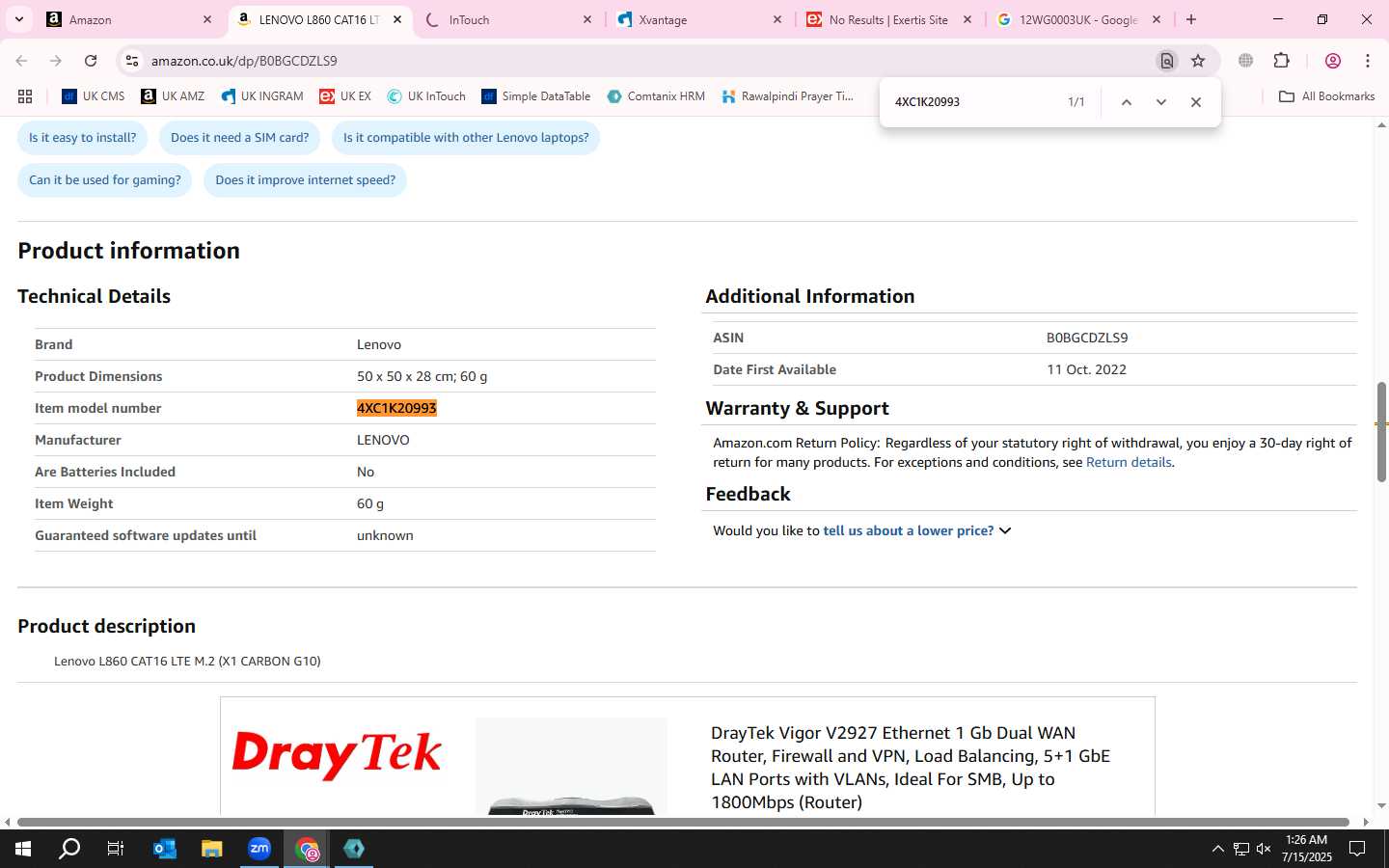Image resolution: width=1389 pixels, height=868 pixels.
Task: Switch to the InTouch tab
Action: tap(508, 19)
